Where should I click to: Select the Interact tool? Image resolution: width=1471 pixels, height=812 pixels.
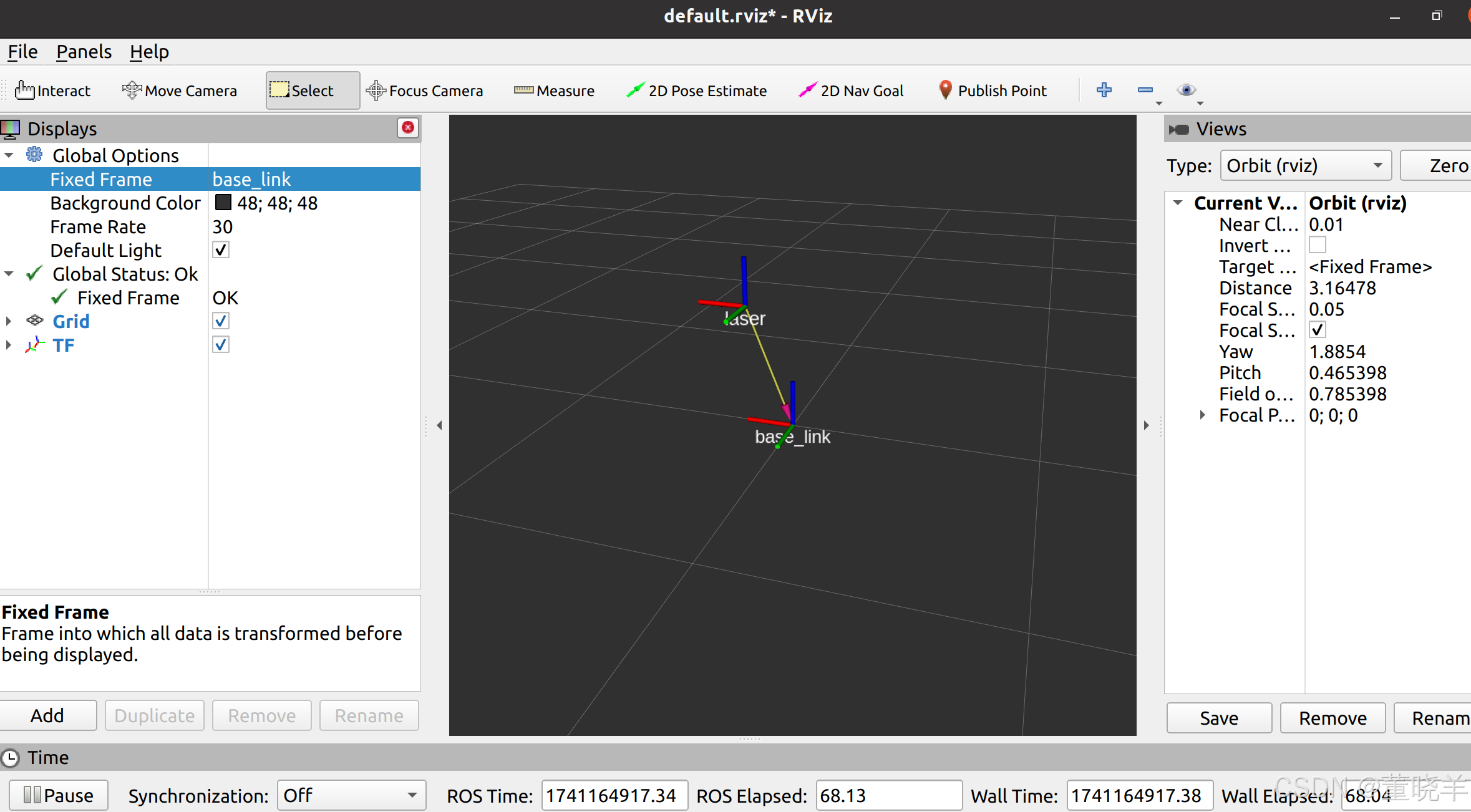pyautogui.click(x=53, y=90)
